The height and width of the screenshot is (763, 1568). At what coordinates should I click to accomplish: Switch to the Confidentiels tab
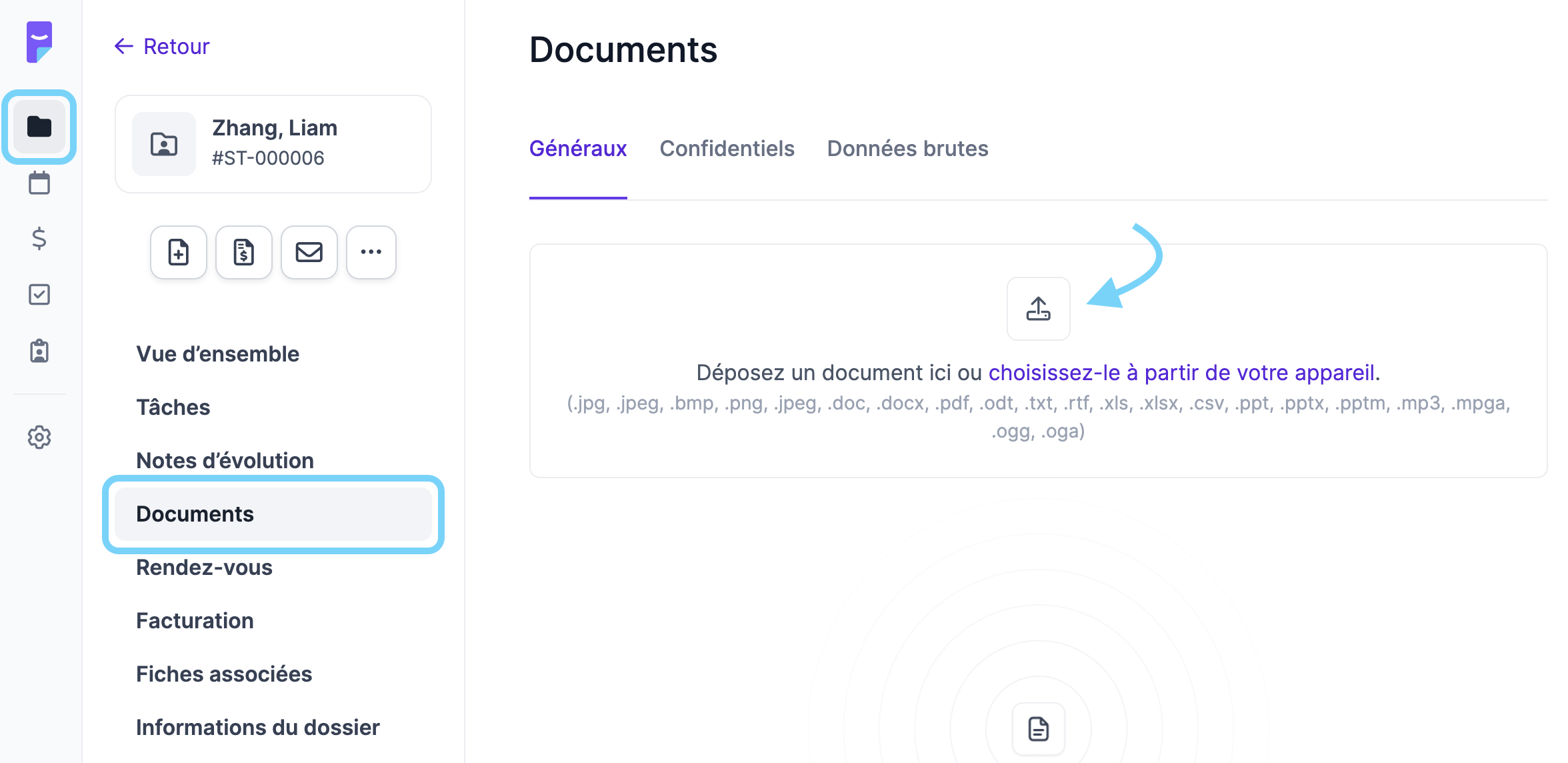[x=727, y=148]
